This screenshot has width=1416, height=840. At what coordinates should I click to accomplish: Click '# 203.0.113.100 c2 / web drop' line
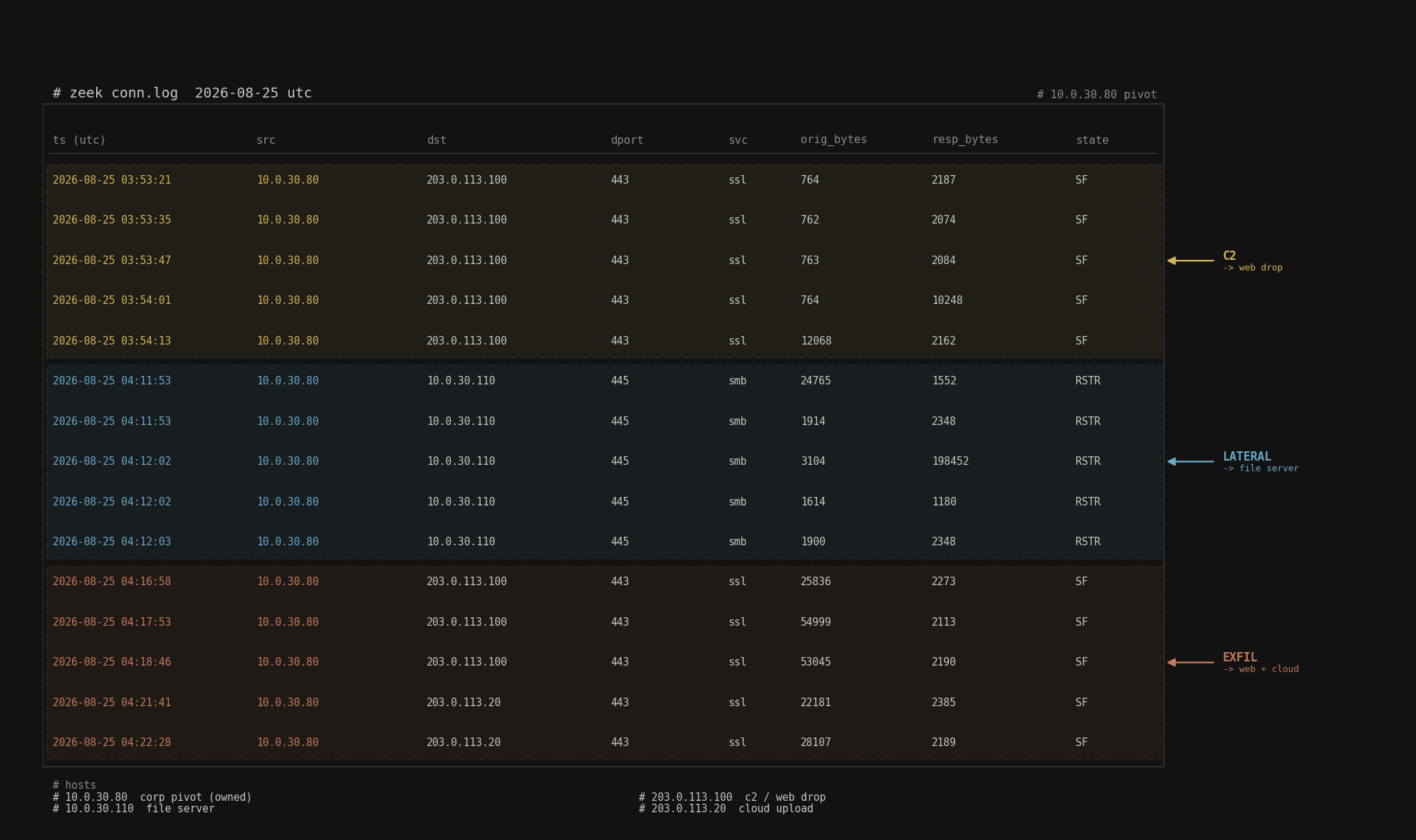(732, 797)
